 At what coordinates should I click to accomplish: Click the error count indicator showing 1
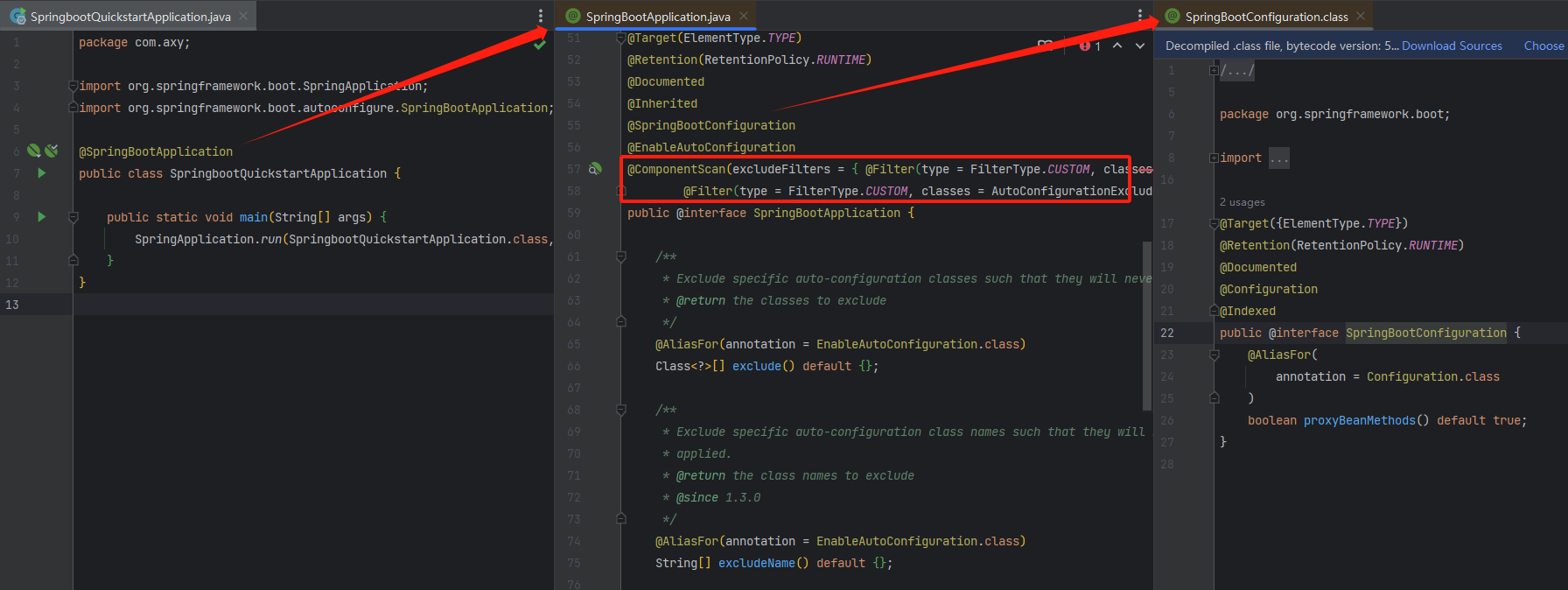coord(1090,46)
